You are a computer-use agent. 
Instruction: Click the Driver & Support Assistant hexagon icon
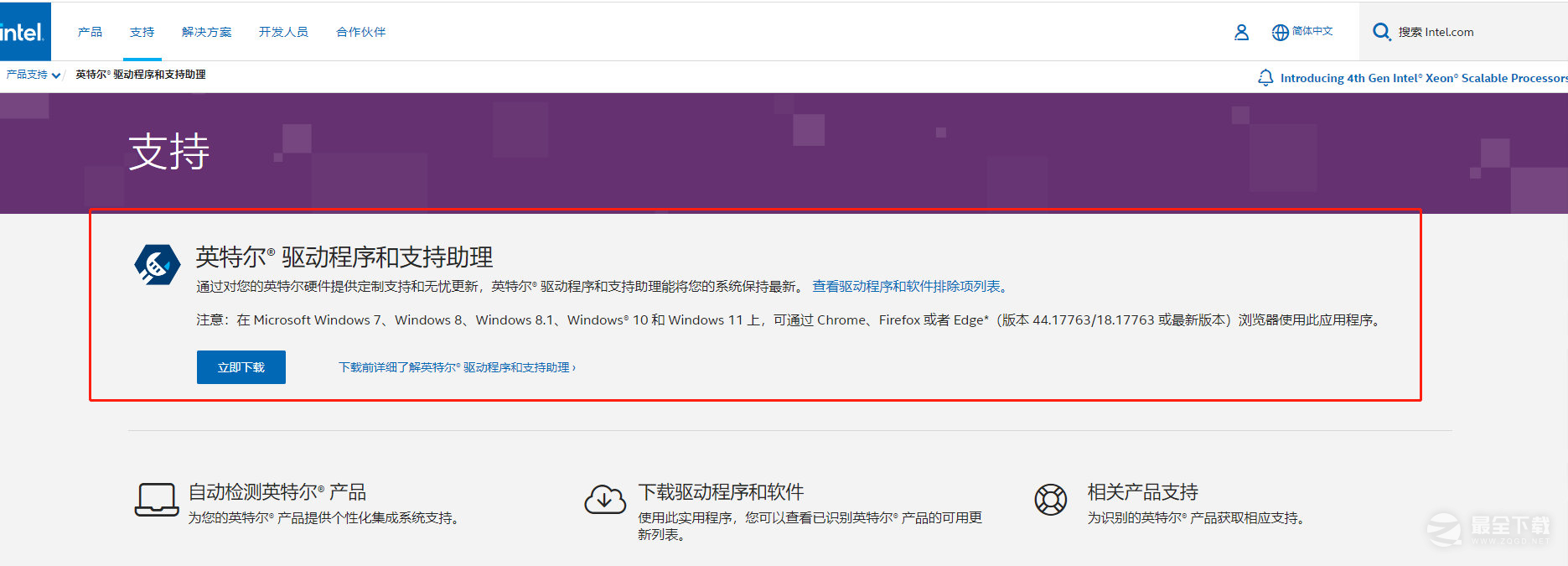coord(157,265)
